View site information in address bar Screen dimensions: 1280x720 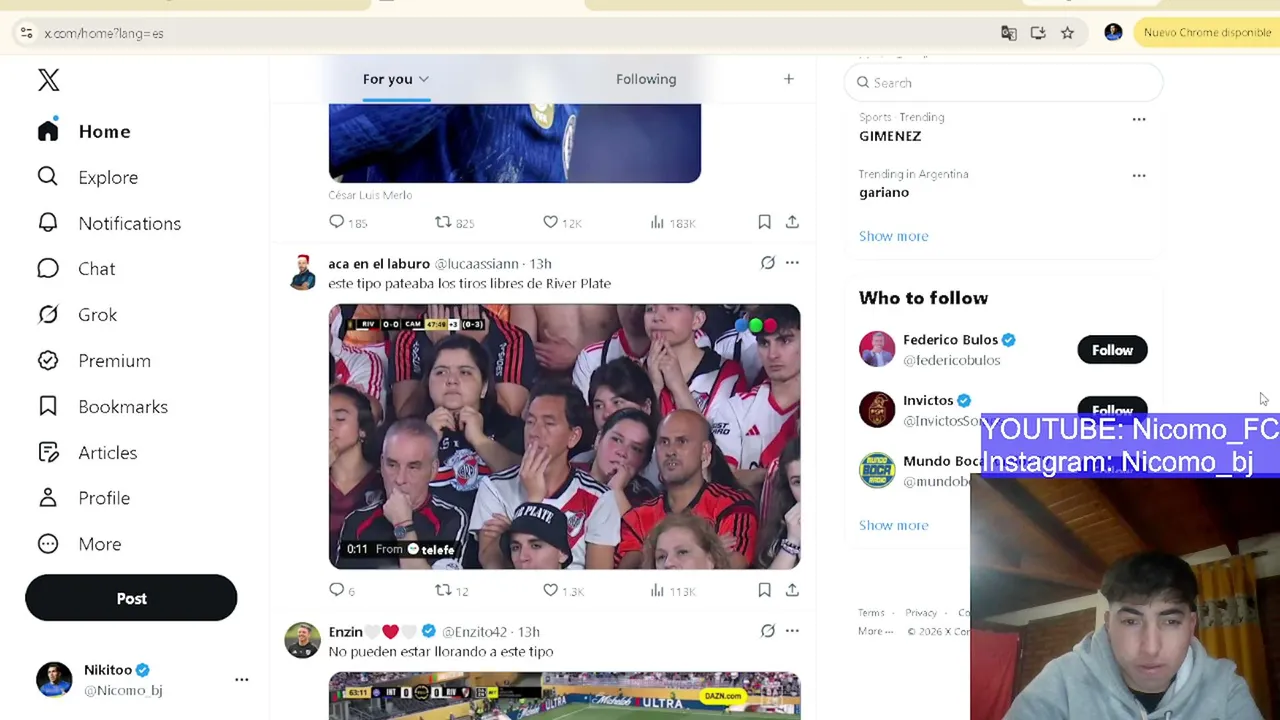[x=26, y=33]
